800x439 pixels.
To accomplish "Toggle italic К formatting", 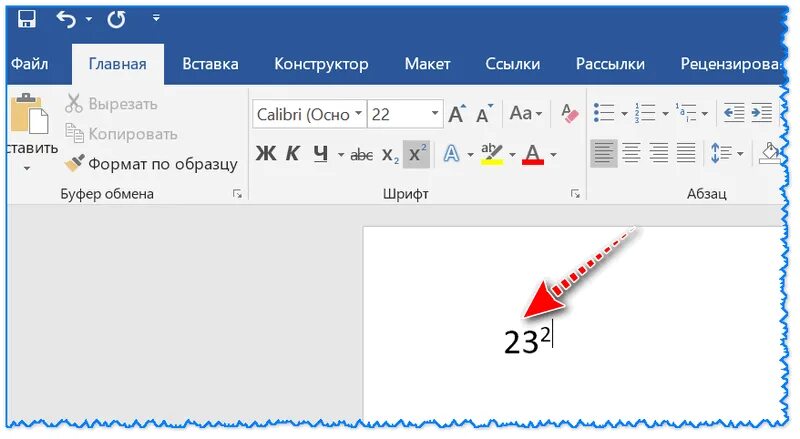I will click(292, 153).
